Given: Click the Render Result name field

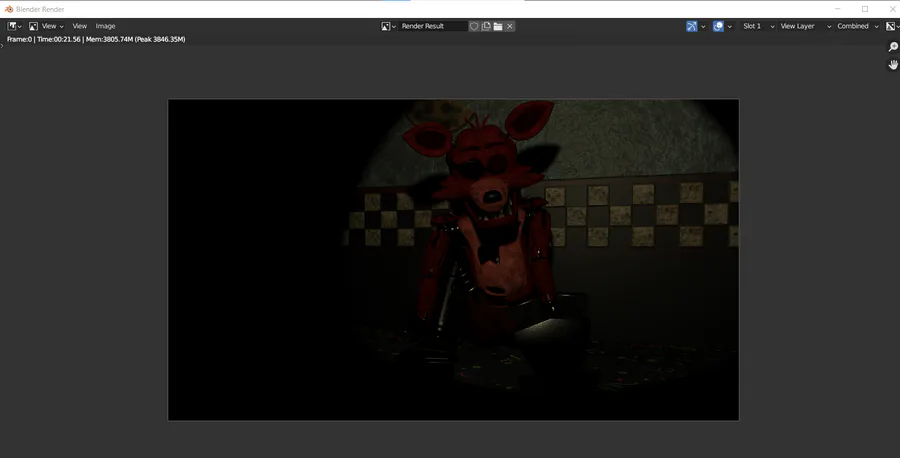Looking at the screenshot, I should [433, 26].
